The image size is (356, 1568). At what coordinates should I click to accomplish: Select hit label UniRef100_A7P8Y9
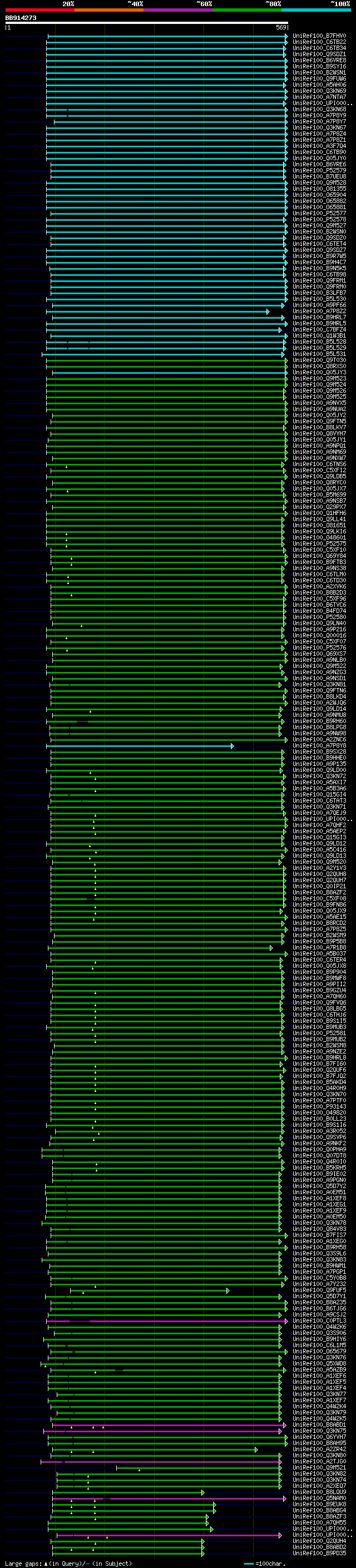coord(319,116)
